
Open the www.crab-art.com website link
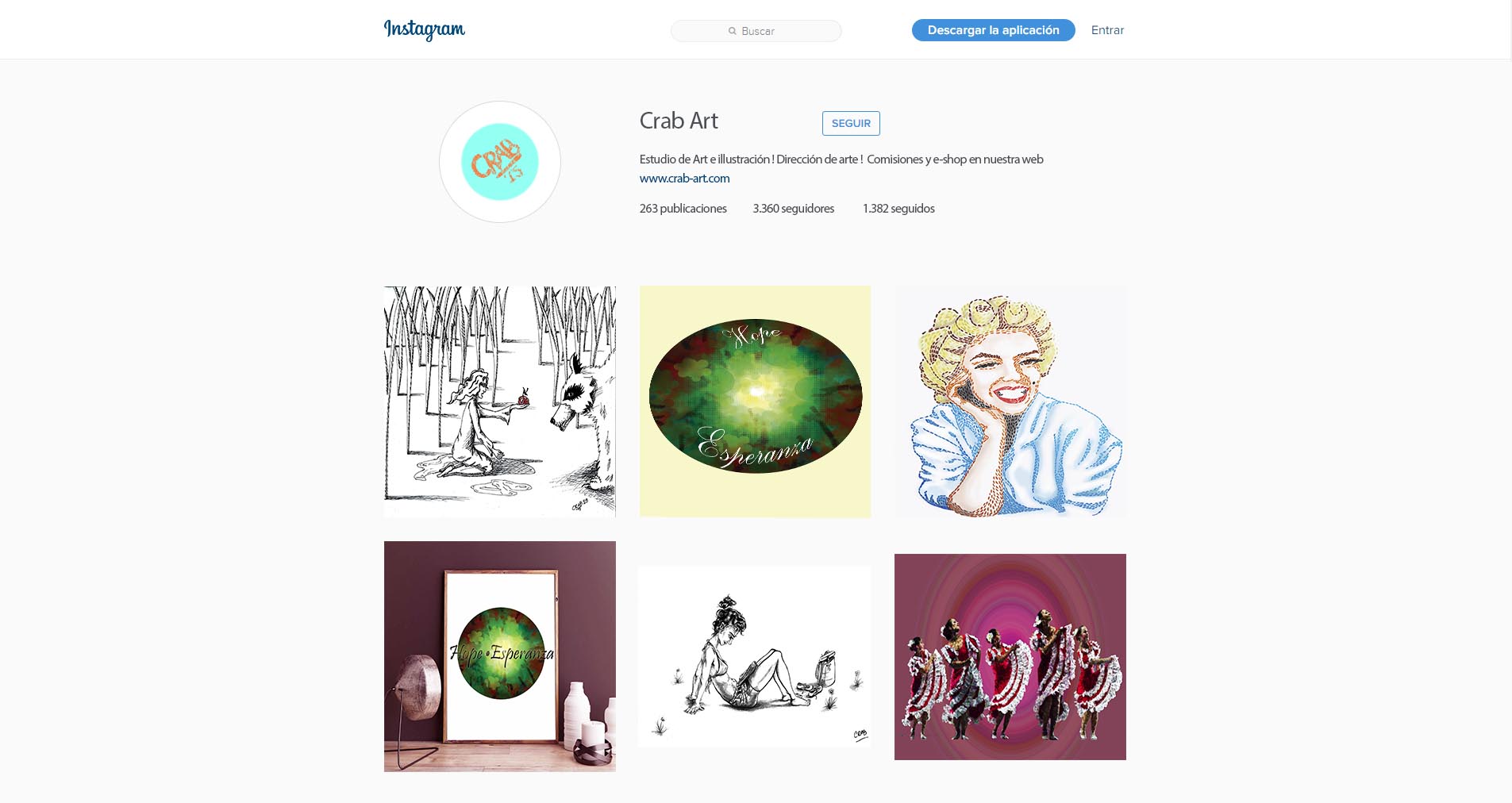(684, 179)
